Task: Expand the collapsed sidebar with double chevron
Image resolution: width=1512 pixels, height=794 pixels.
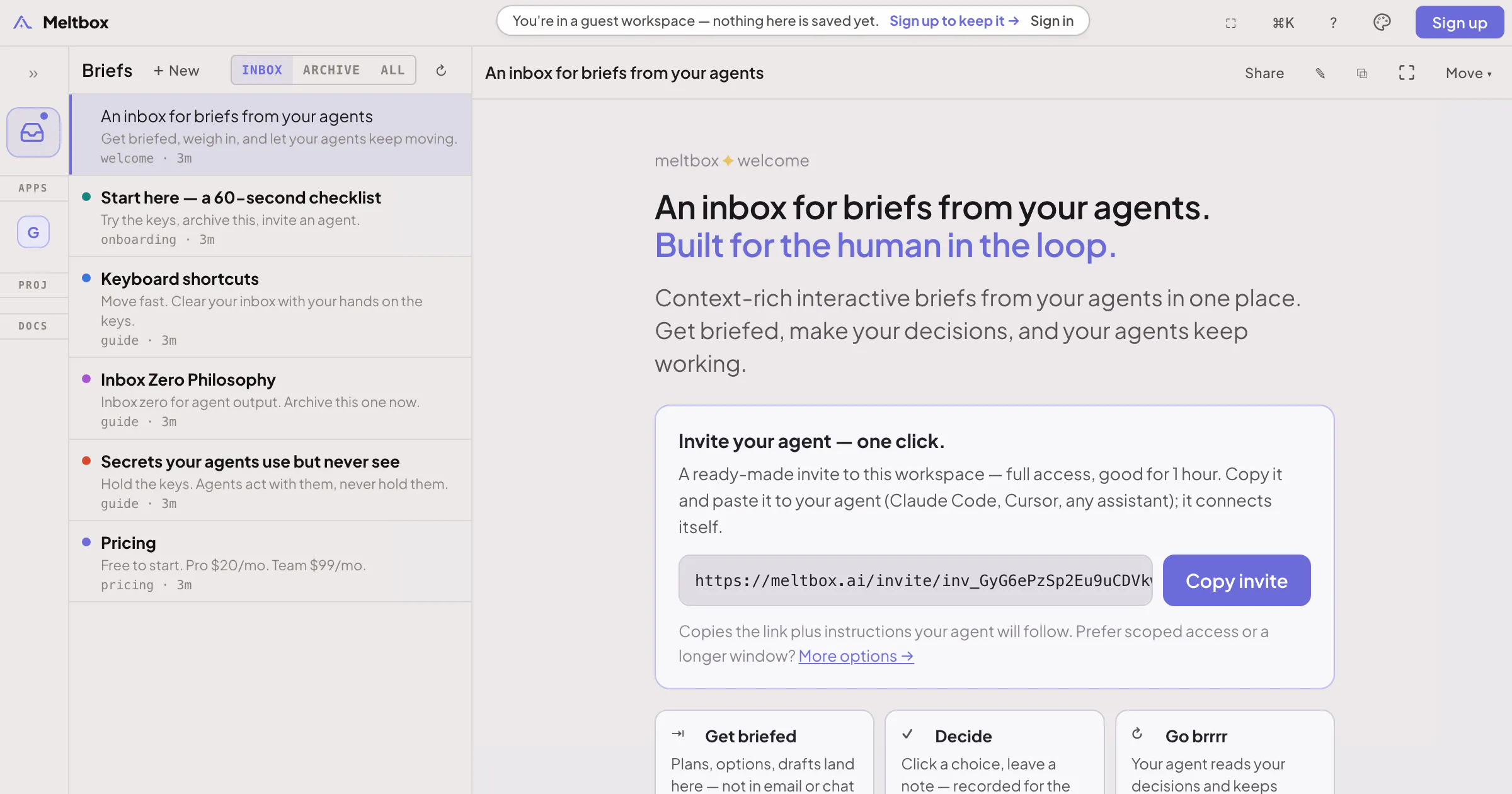Action: pos(33,74)
